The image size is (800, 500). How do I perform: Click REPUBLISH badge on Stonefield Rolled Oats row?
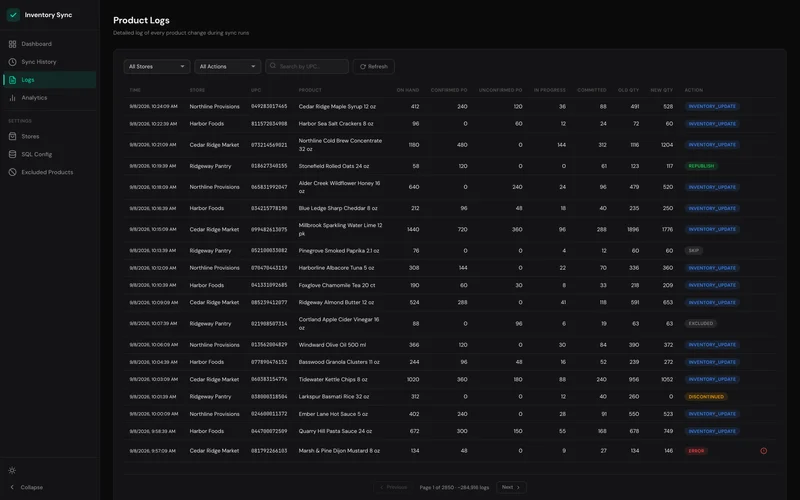pyautogui.click(x=702, y=166)
